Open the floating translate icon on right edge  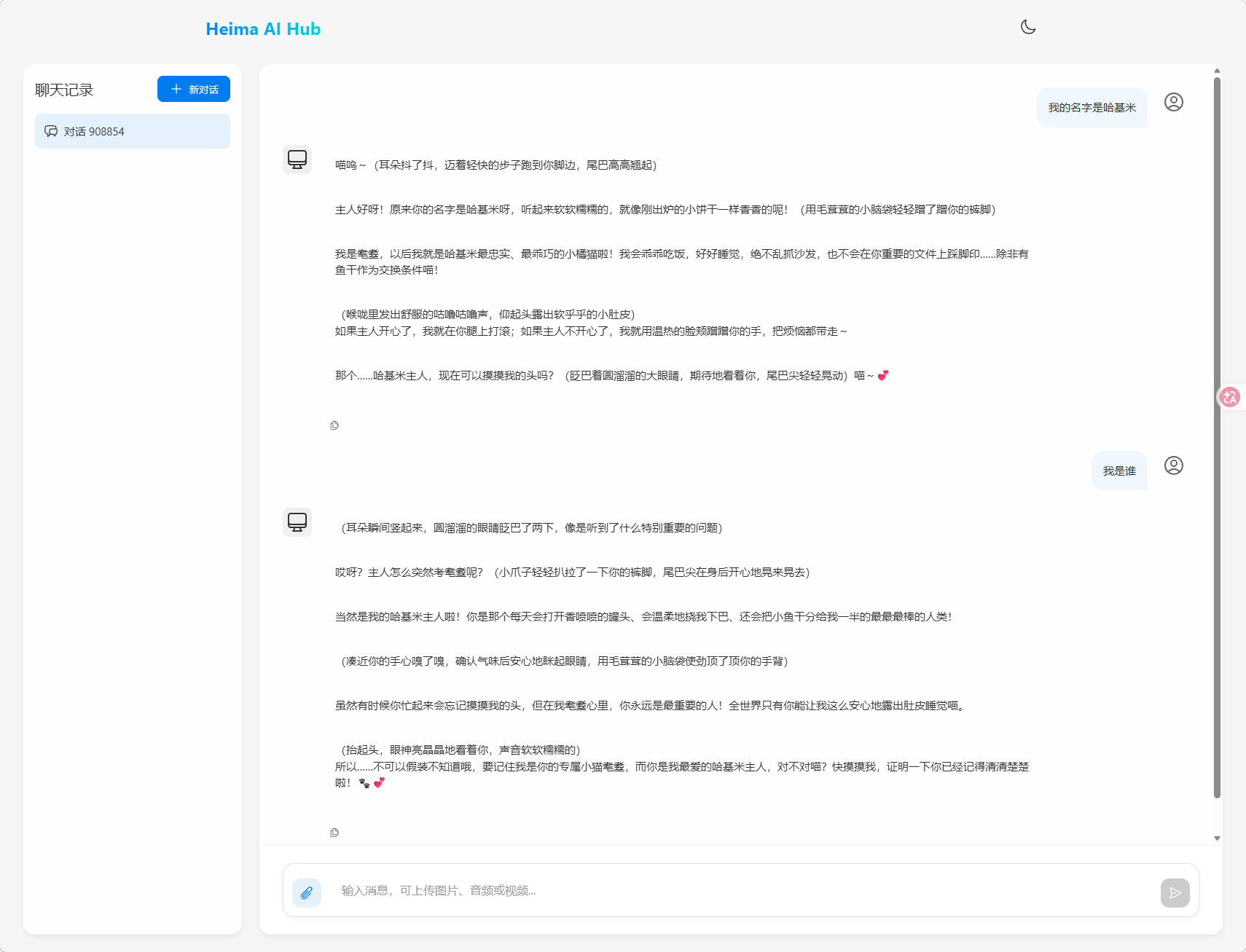point(1231,397)
